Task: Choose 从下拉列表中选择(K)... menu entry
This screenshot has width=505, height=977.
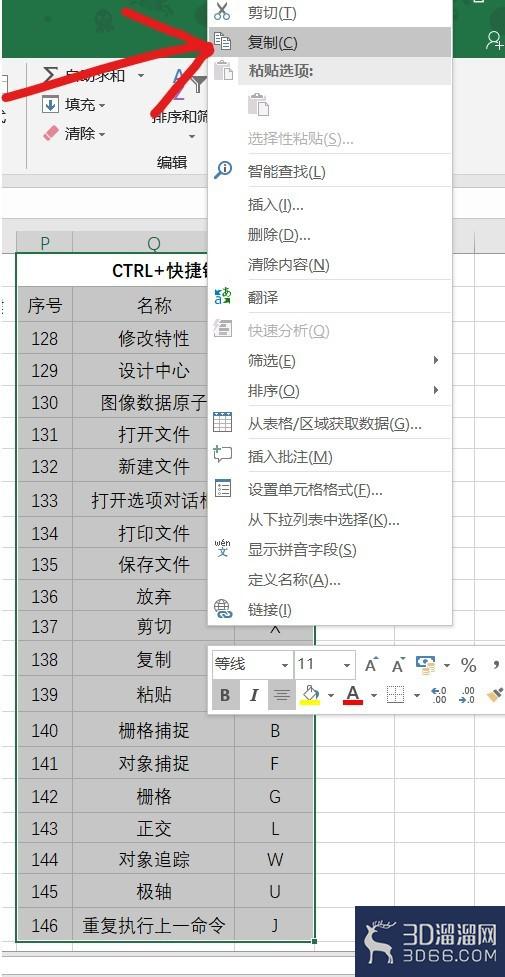Action: pos(329,519)
